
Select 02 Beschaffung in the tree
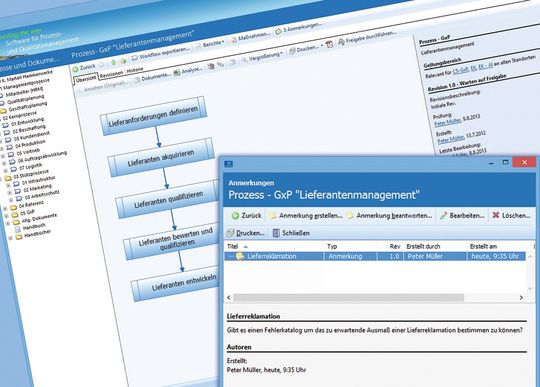[x=29, y=129]
